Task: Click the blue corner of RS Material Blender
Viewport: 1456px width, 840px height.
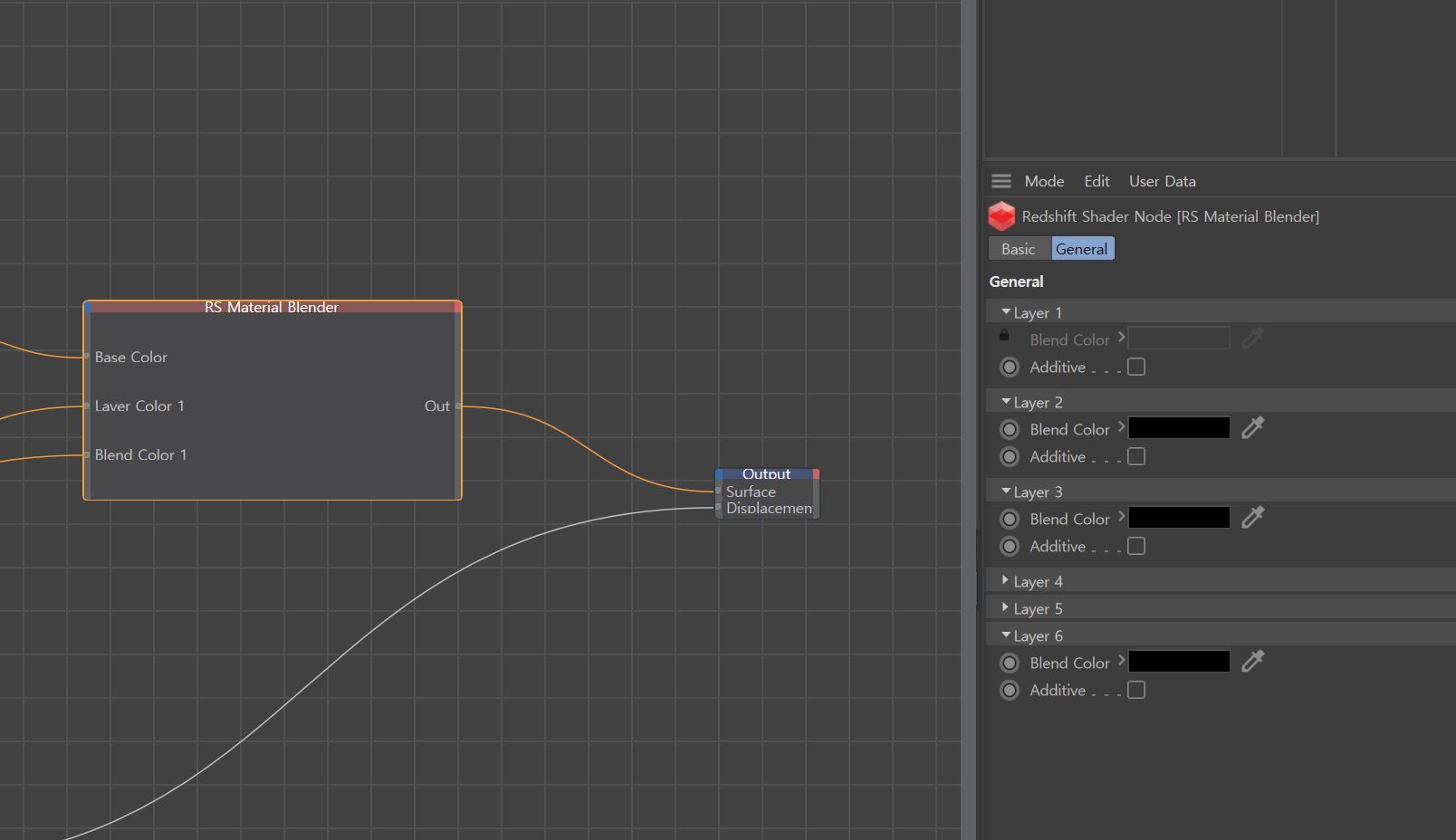Action: point(88,307)
